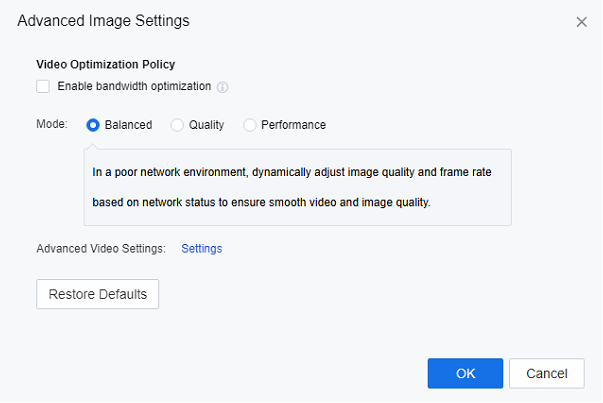Click the 'Advanced Video Settings:' label

[x=101, y=248]
